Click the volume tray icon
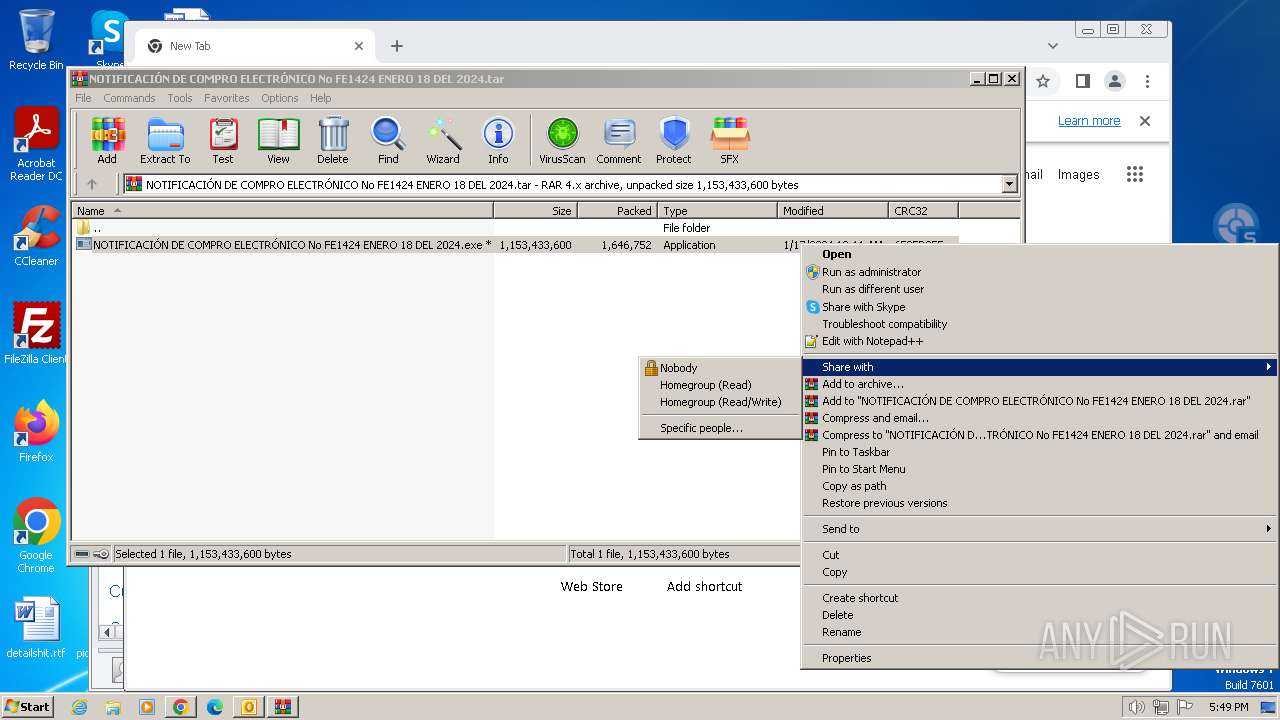 pos(1136,707)
